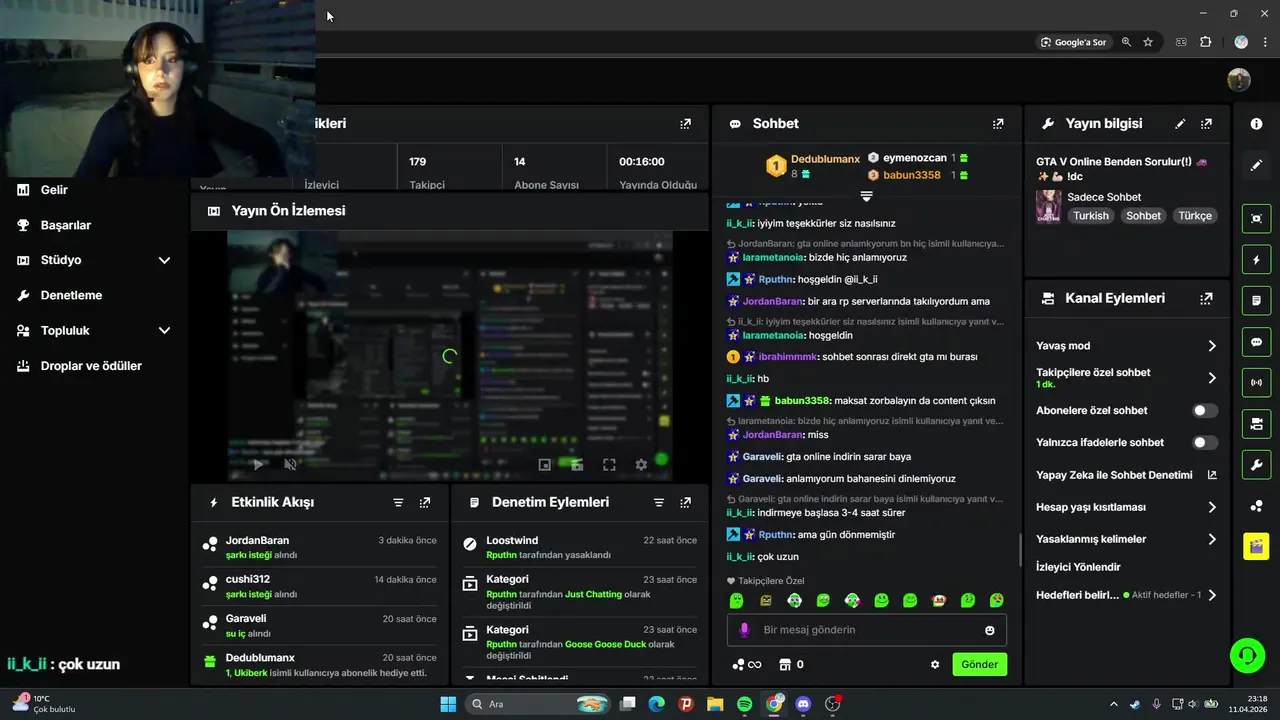Click the info icon in right sidebar
This screenshot has height=720, width=1280.
coord(1256,124)
